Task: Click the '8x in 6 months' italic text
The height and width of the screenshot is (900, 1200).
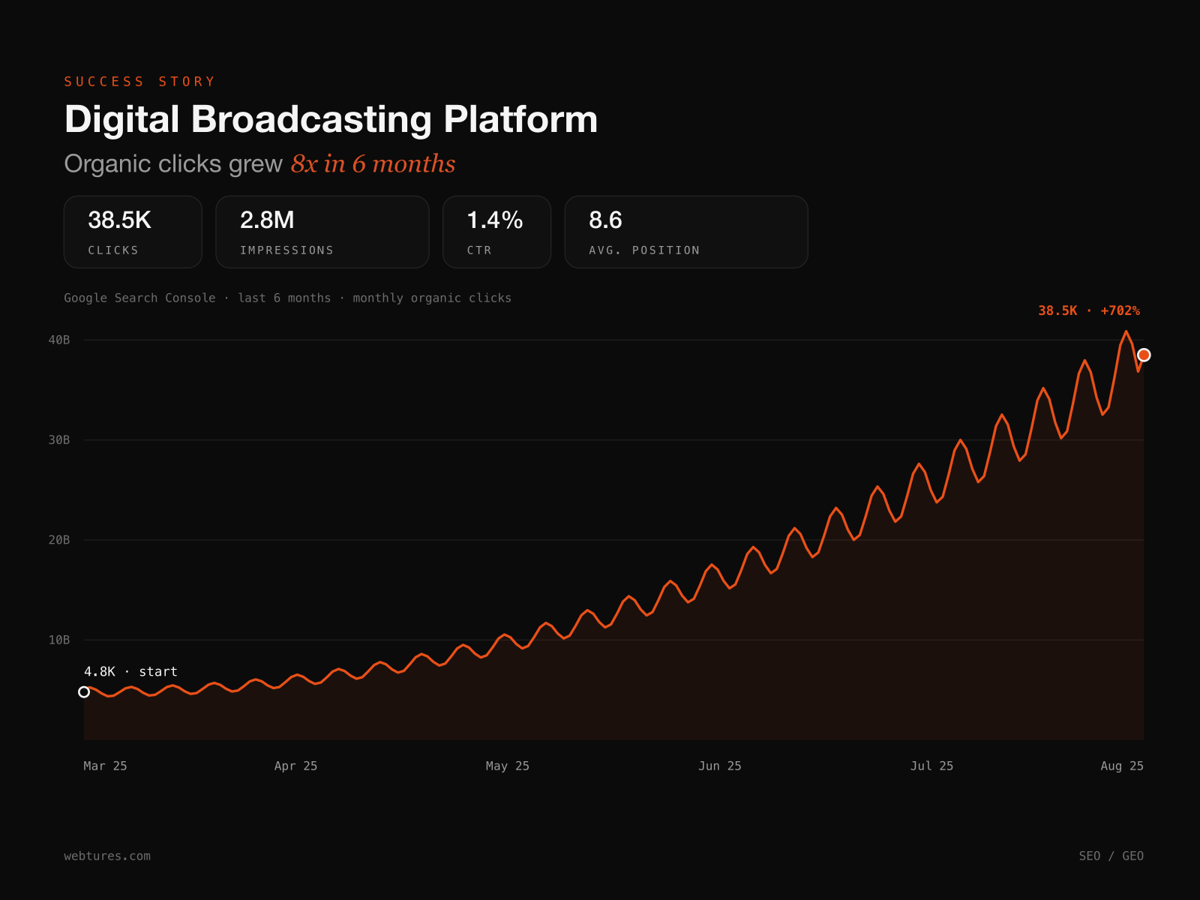Action: 373,164
